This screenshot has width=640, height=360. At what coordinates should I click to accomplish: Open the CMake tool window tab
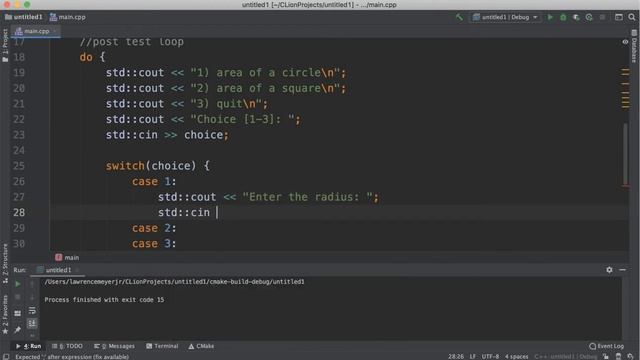tap(201, 346)
